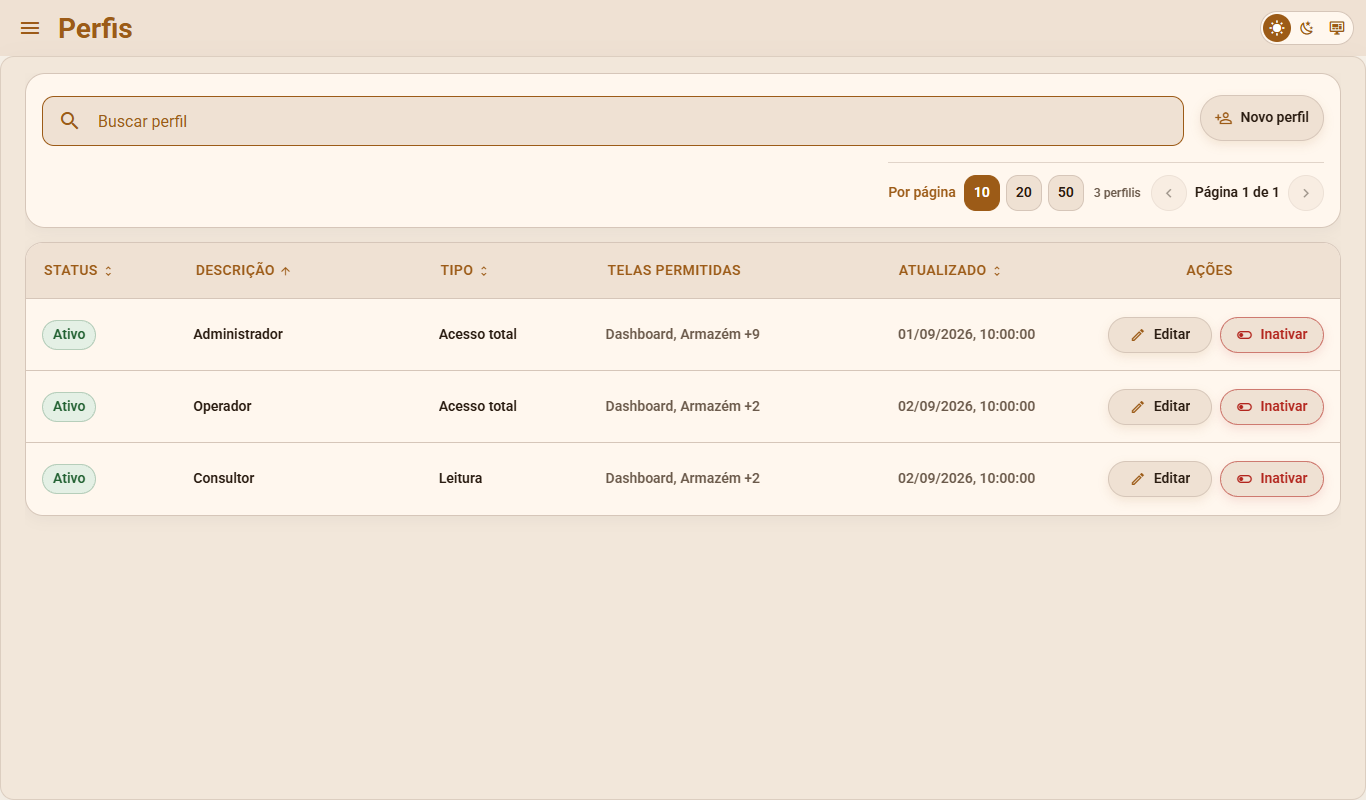Image resolution: width=1366 pixels, height=800 pixels.
Task: Switch to light theme sun icon
Action: pos(1277,28)
